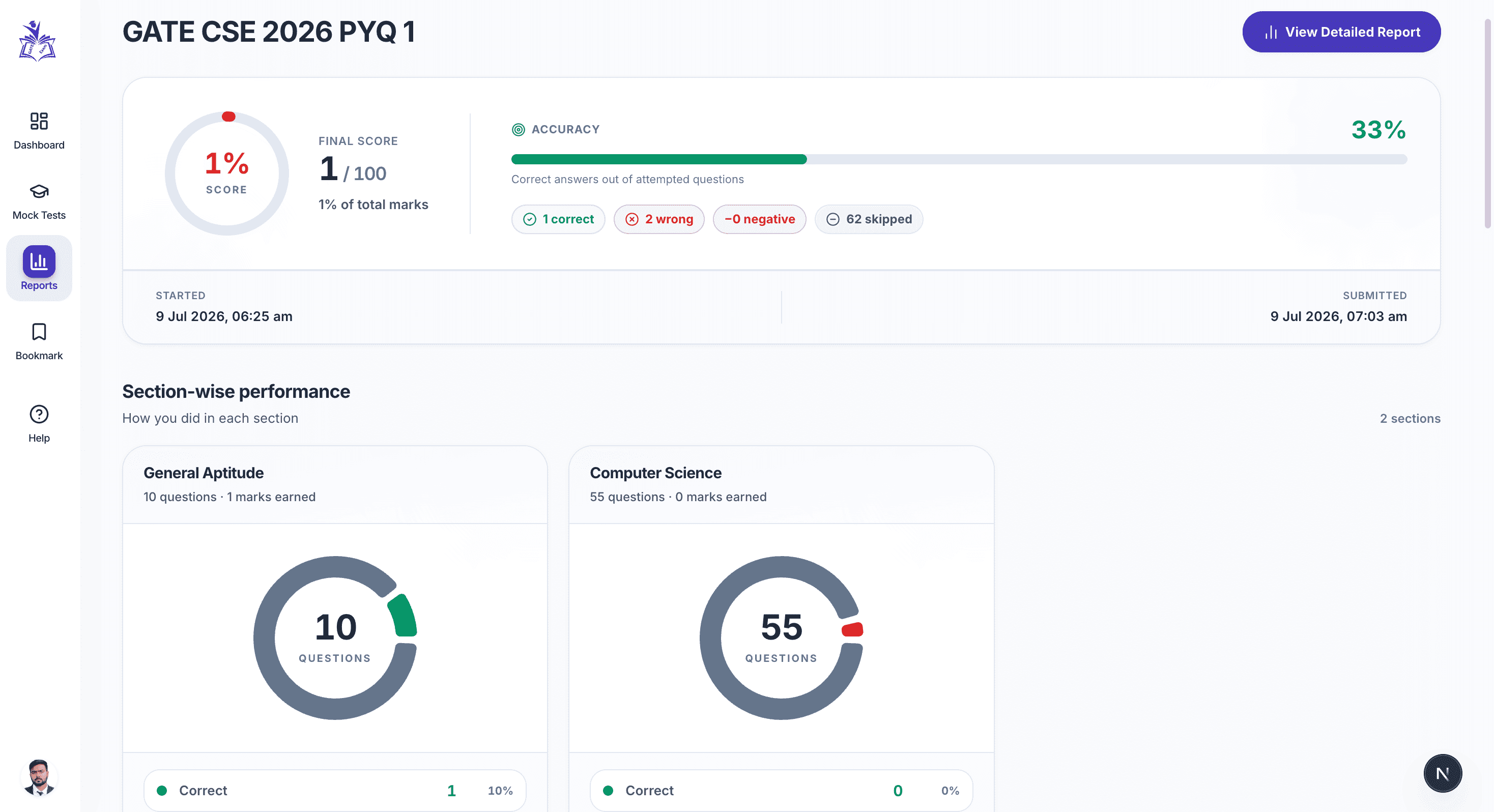The width and height of the screenshot is (1494, 812).
Task: Open the Bookmark icon in sidebar
Action: 39,332
